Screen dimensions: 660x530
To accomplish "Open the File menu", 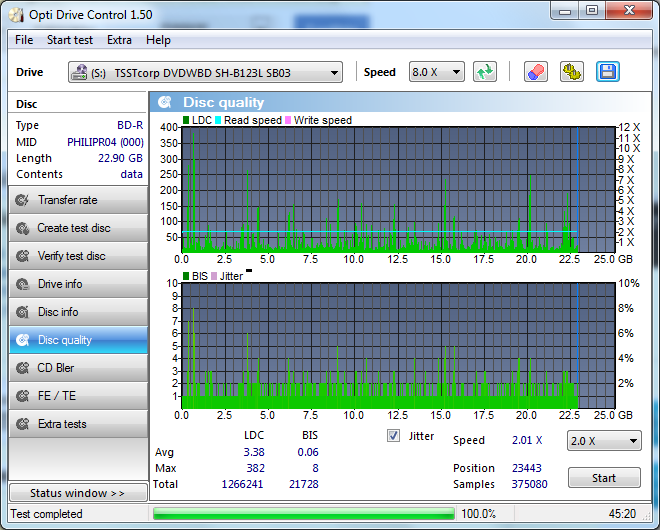I will click(24, 40).
